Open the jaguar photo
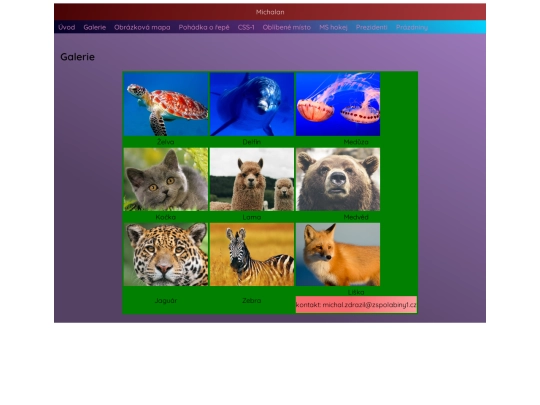The width and height of the screenshot is (540, 405). pos(166,255)
